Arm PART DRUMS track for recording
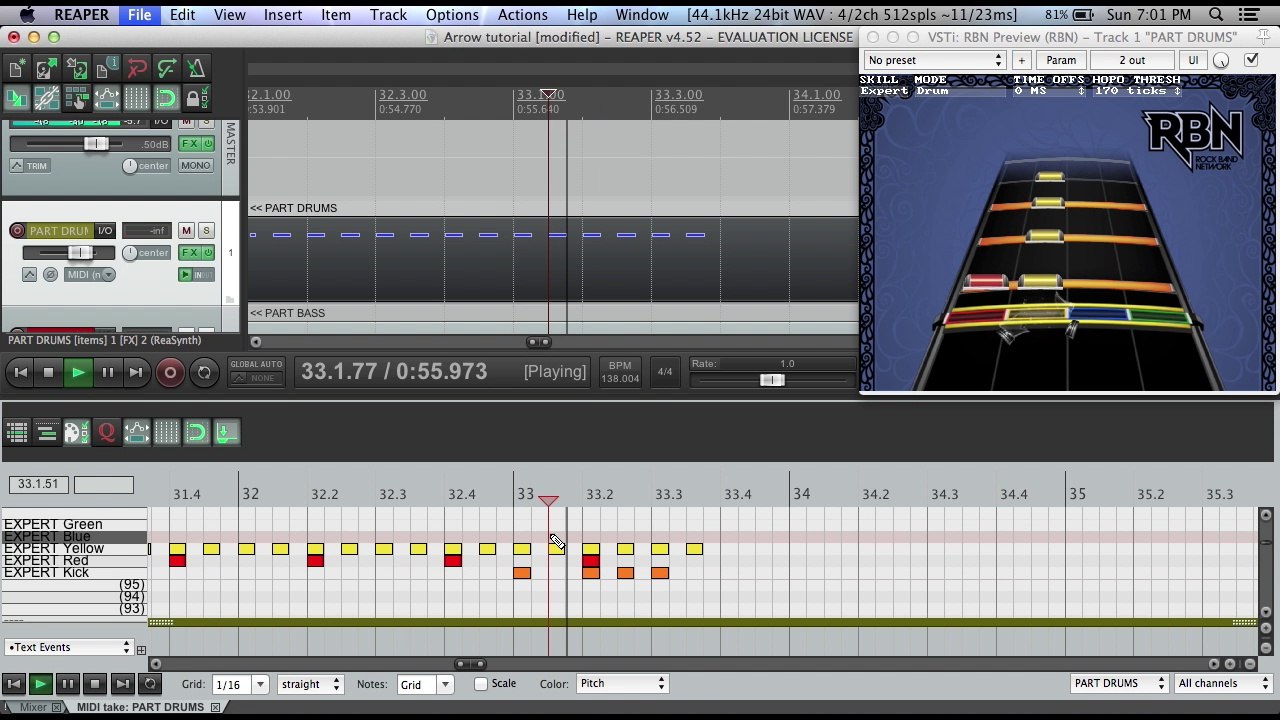Viewport: 1280px width, 720px height. pos(17,231)
